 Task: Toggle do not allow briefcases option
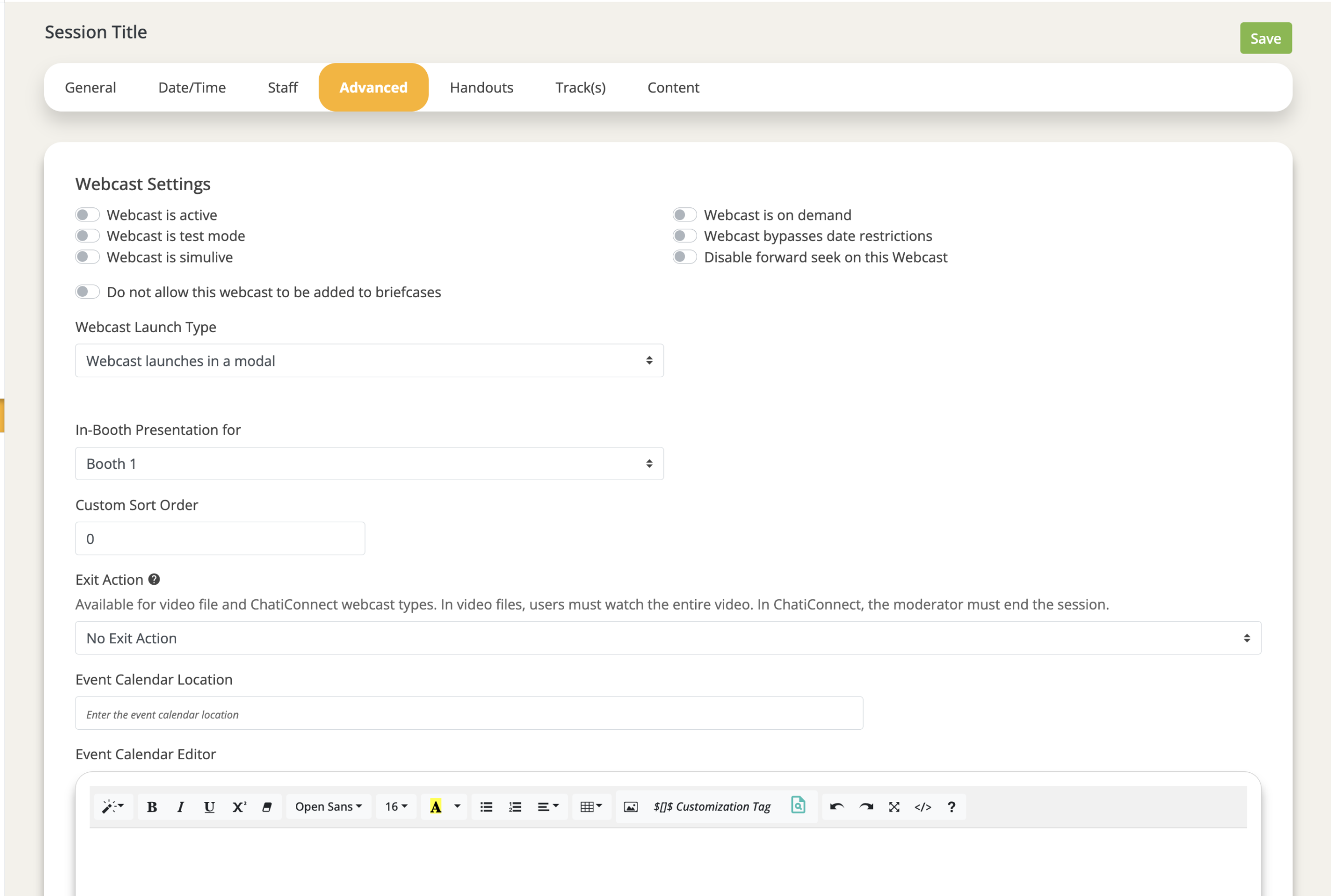pyautogui.click(x=87, y=292)
